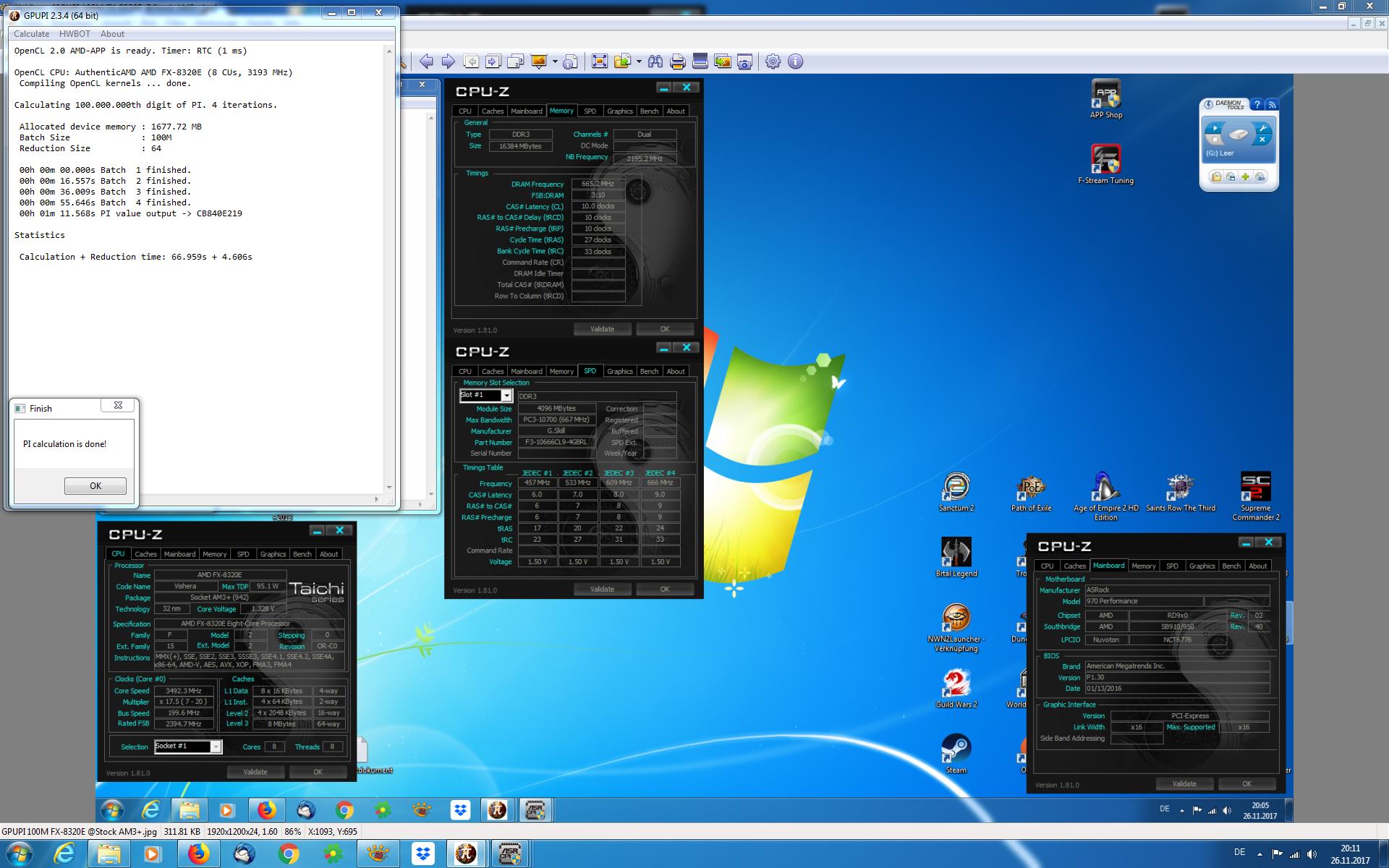Open viewer options with the gear icon
Screen dimensions: 1389x868
pos(773,61)
